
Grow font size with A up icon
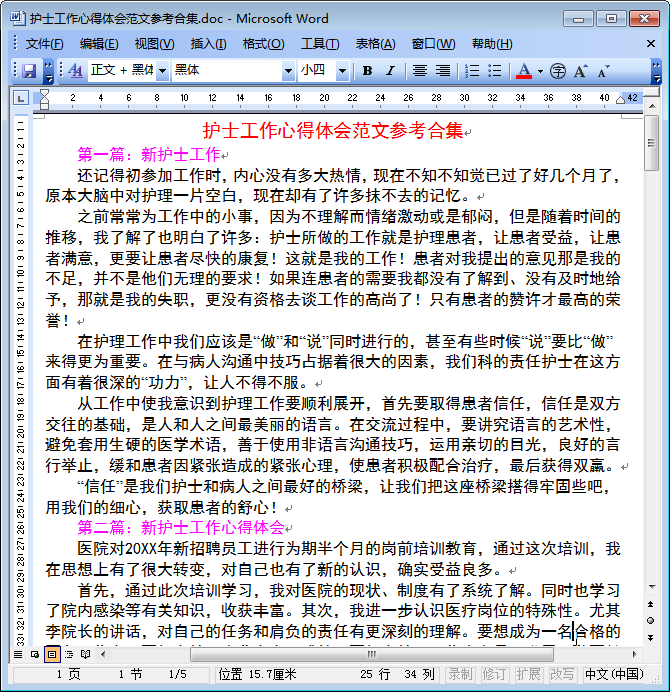[580, 71]
